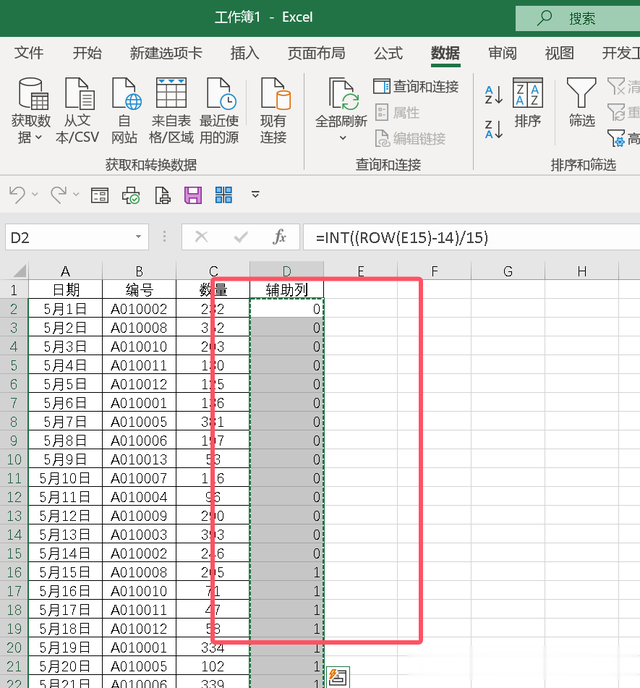This screenshot has width=640, height=688.
Task: Click the search magnifier icon
Action: [544, 18]
